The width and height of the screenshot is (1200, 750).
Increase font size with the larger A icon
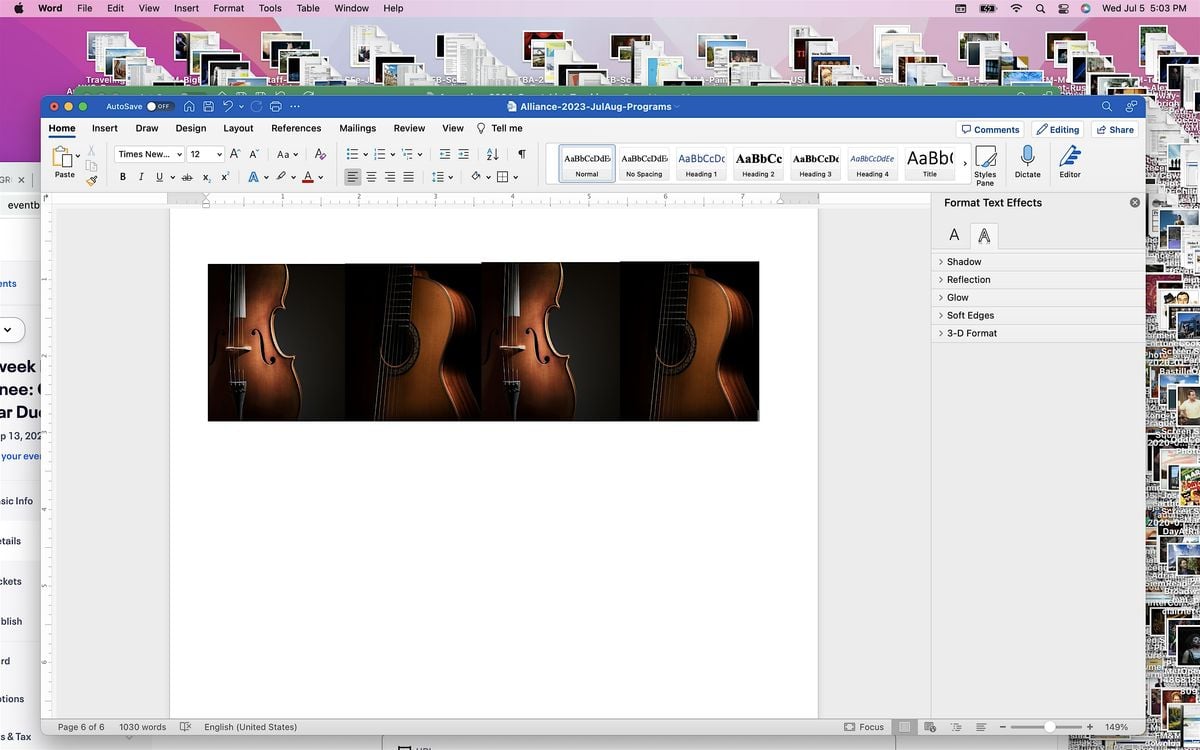pyautogui.click(x=235, y=154)
